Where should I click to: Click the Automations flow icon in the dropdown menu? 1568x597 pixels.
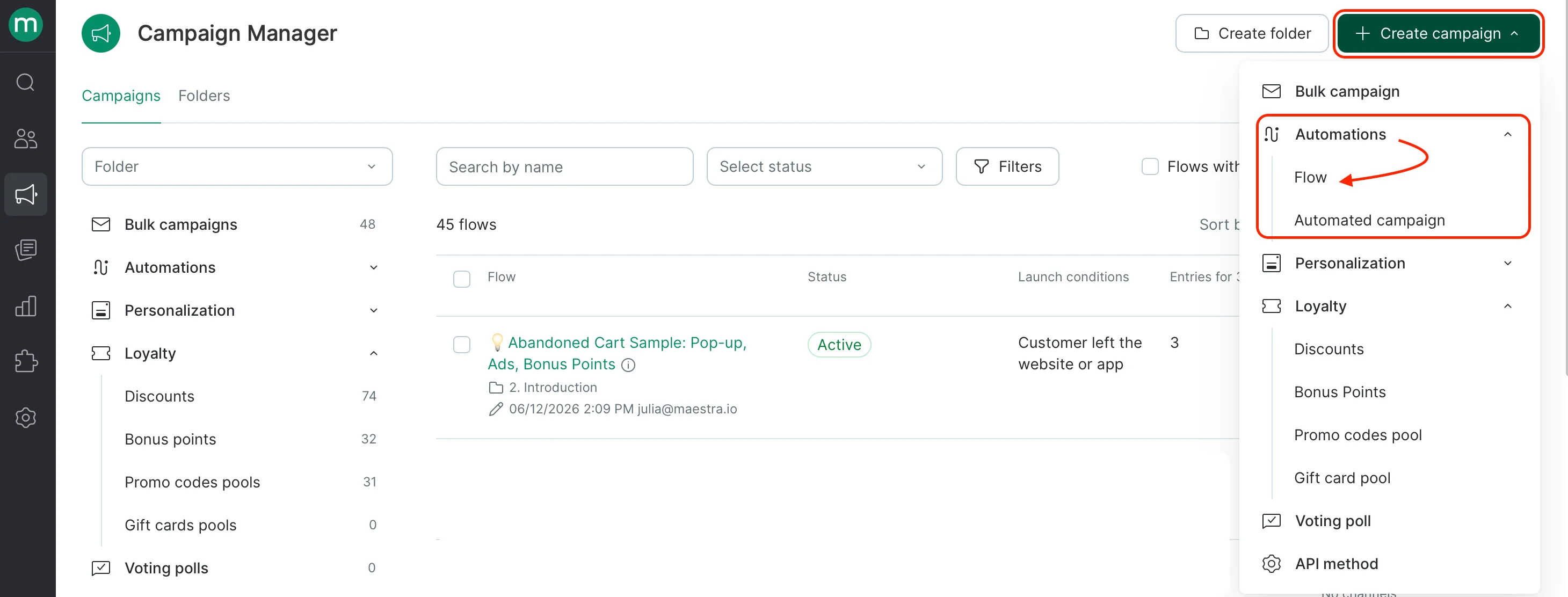pyautogui.click(x=1272, y=135)
